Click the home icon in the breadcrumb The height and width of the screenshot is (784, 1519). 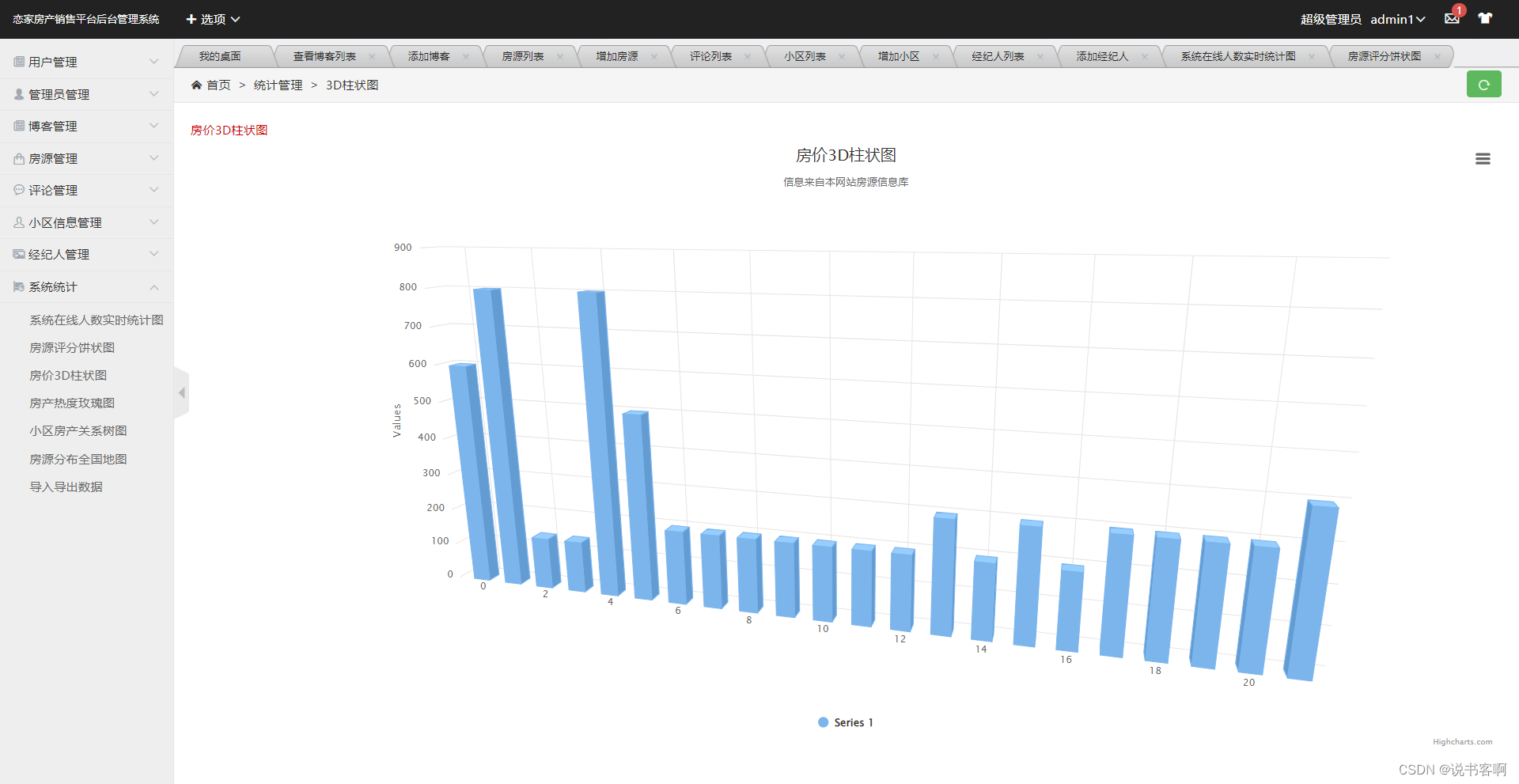click(x=196, y=85)
